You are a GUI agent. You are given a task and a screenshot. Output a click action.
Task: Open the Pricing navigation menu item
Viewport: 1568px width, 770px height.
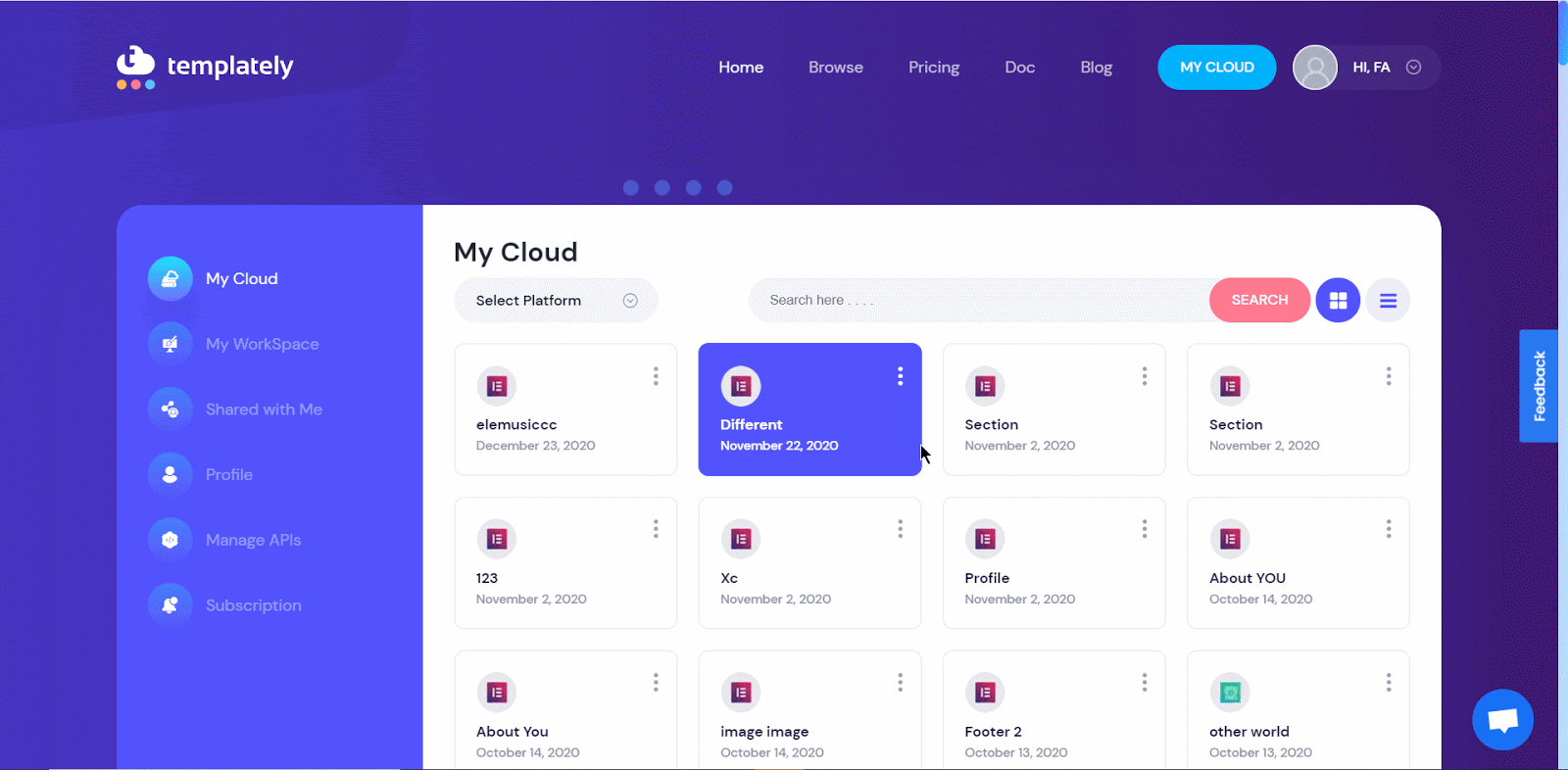click(x=933, y=68)
